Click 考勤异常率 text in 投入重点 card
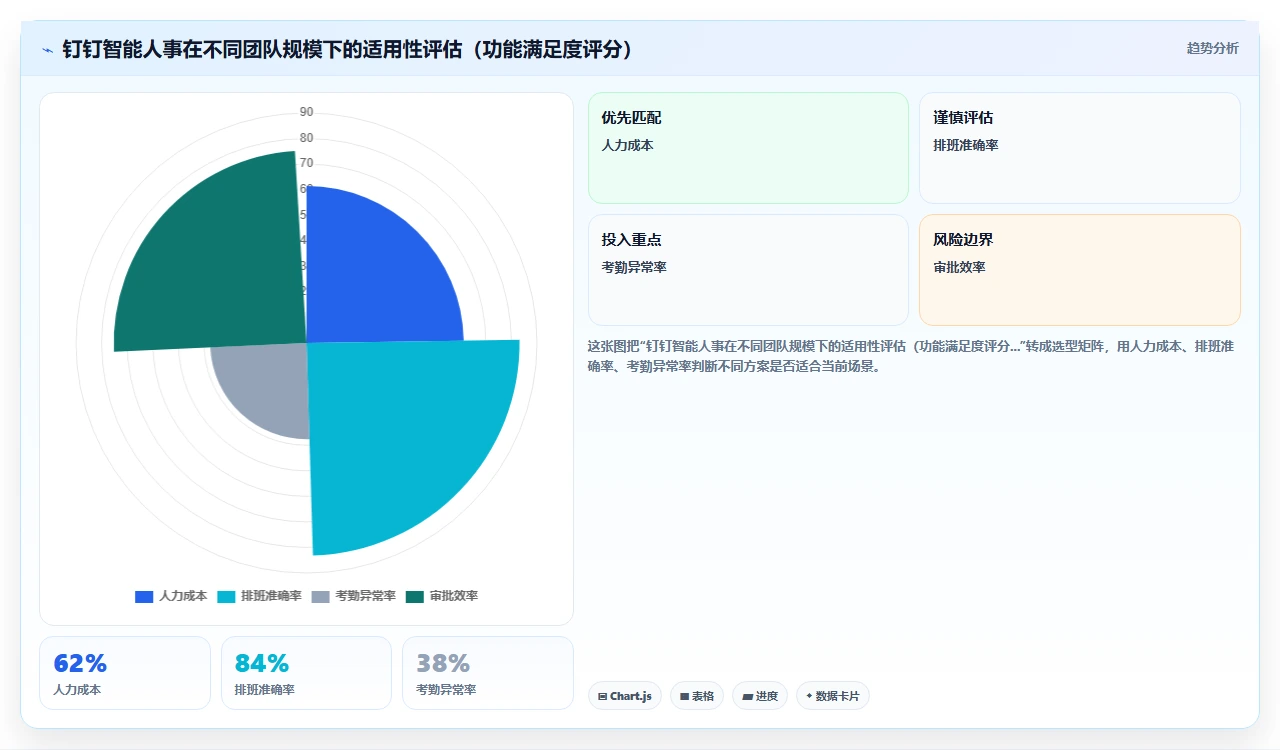This screenshot has height=750, width=1280. [x=634, y=267]
